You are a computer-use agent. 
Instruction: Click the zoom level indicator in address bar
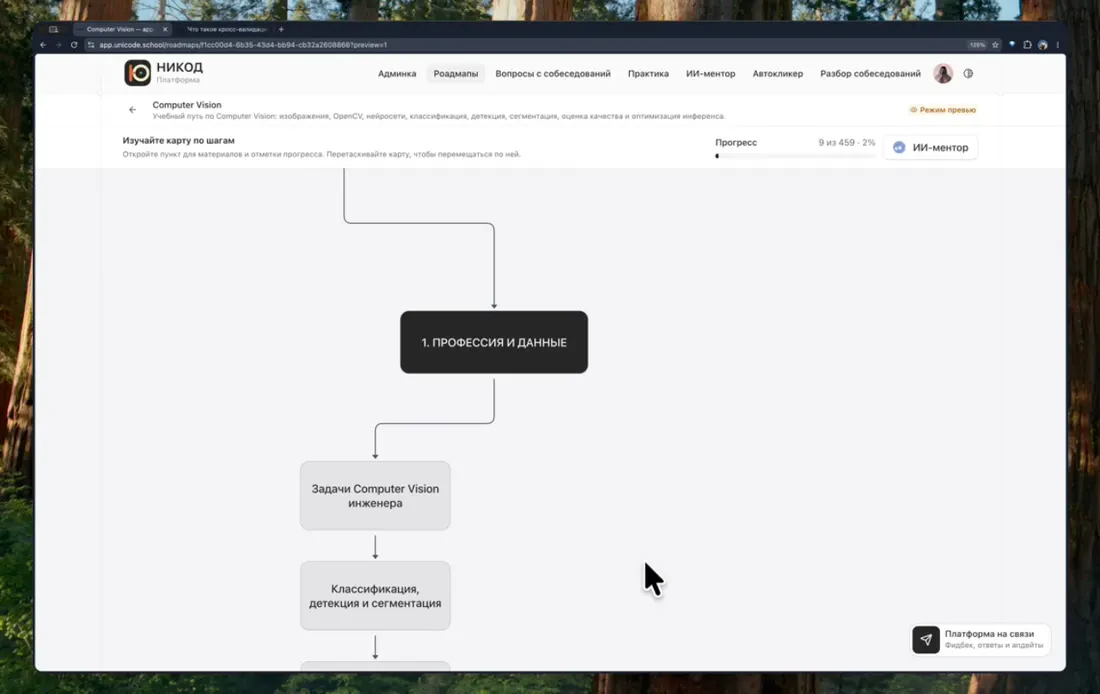coord(977,45)
